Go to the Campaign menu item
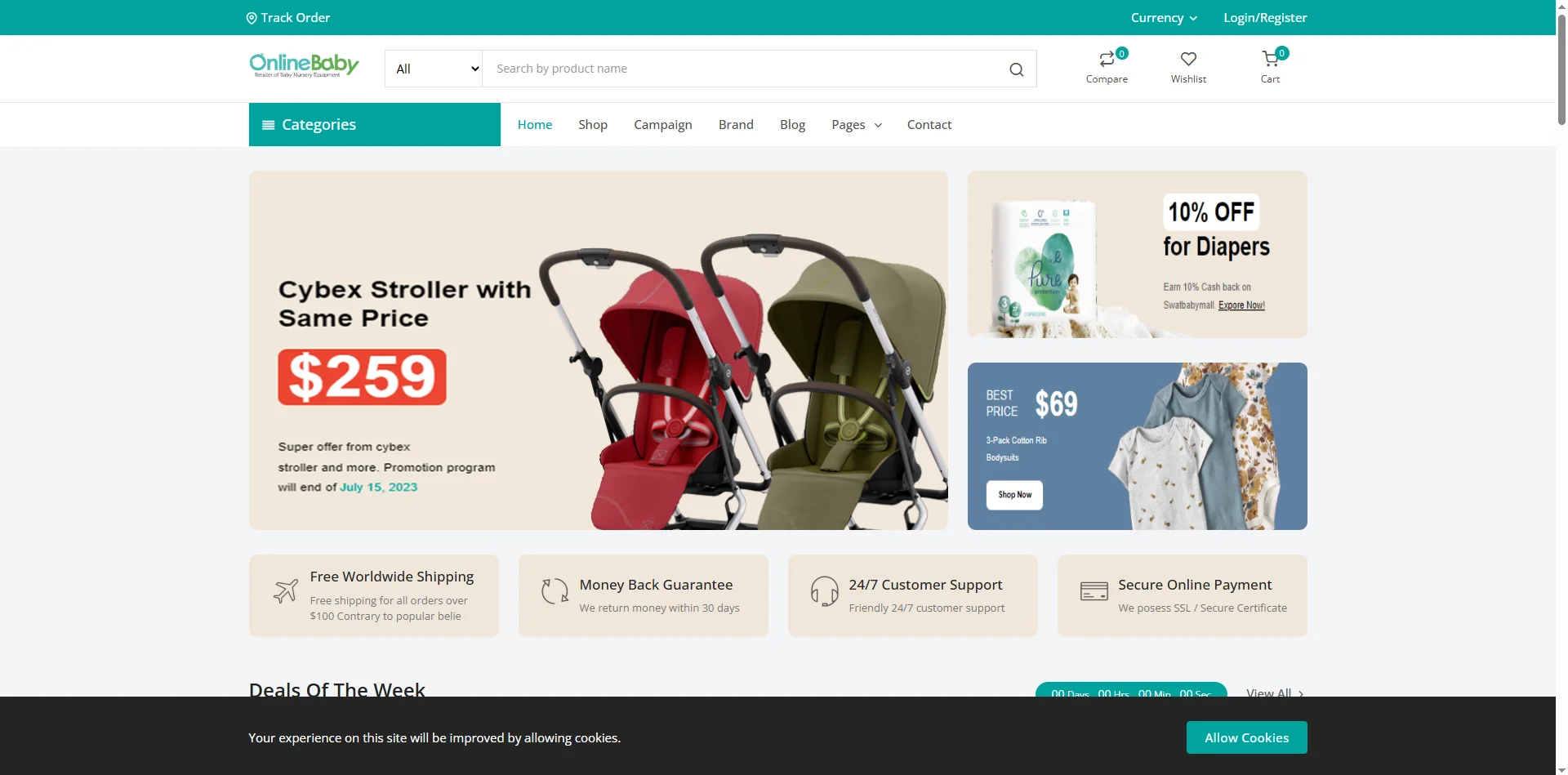Image resolution: width=1568 pixels, height=775 pixels. (663, 124)
